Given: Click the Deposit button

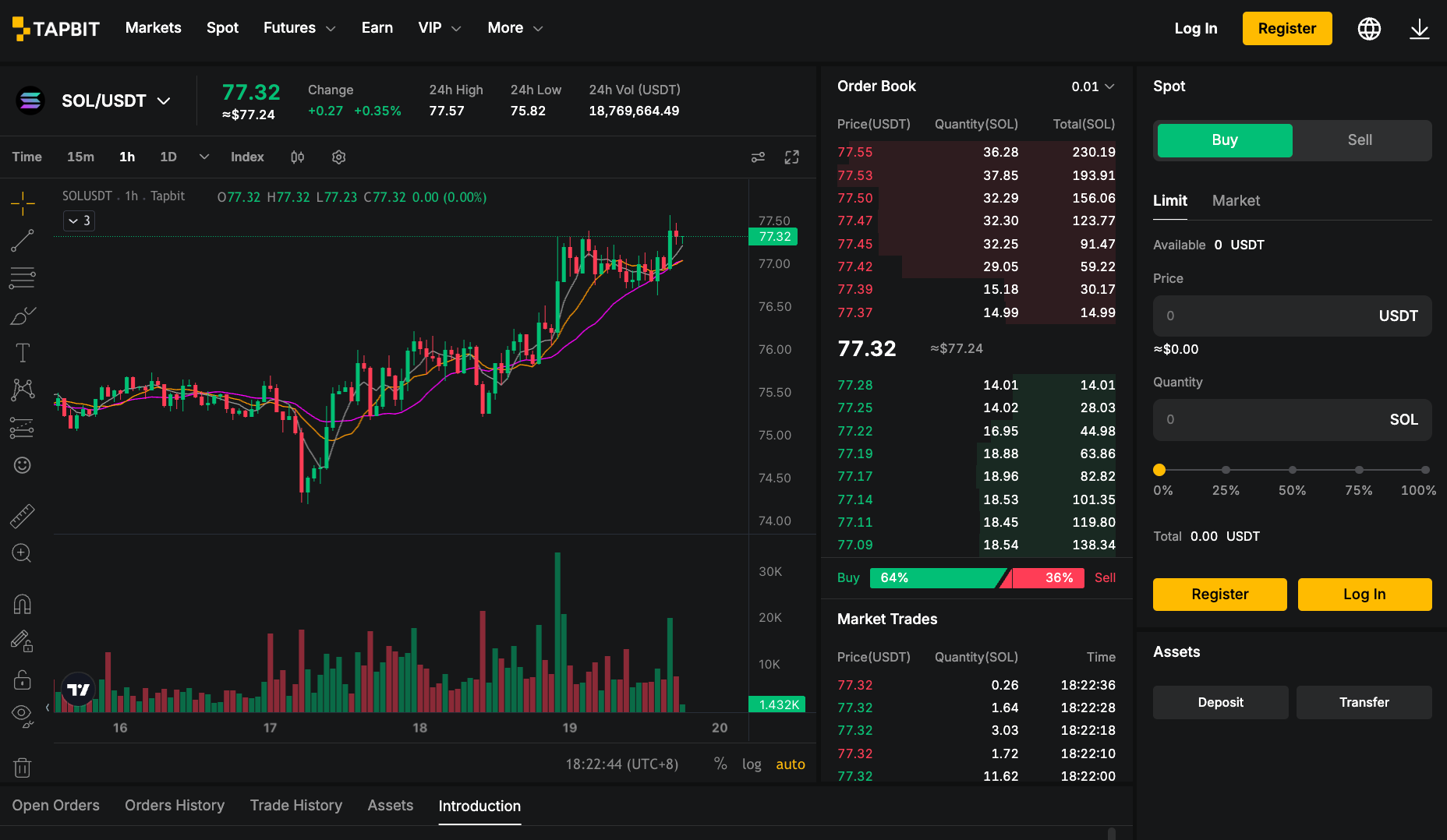Looking at the screenshot, I should [1220, 703].
